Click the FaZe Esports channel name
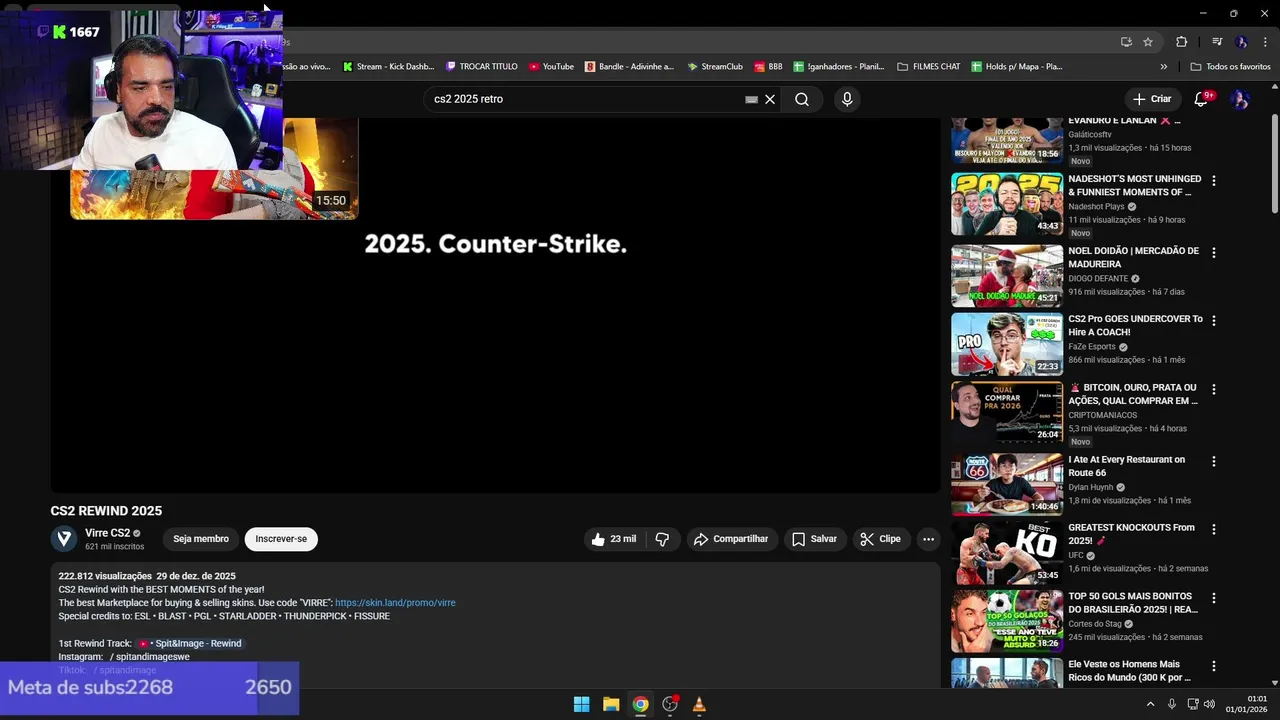 [x=1092, y=347]
